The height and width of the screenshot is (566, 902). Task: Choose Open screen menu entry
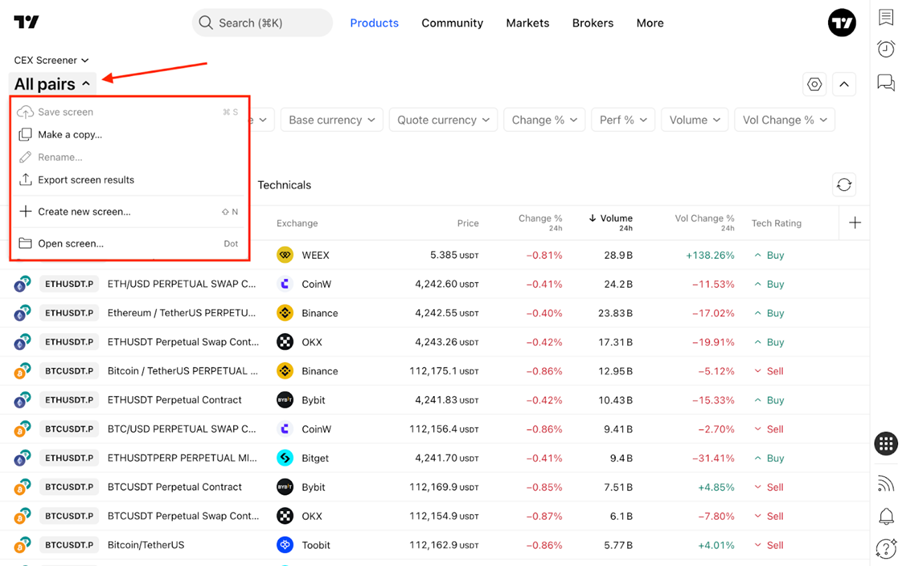point(130,243)
